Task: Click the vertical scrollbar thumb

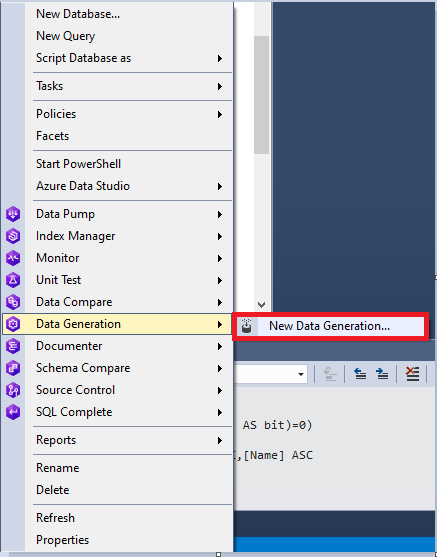Action: tap(261, 95)
